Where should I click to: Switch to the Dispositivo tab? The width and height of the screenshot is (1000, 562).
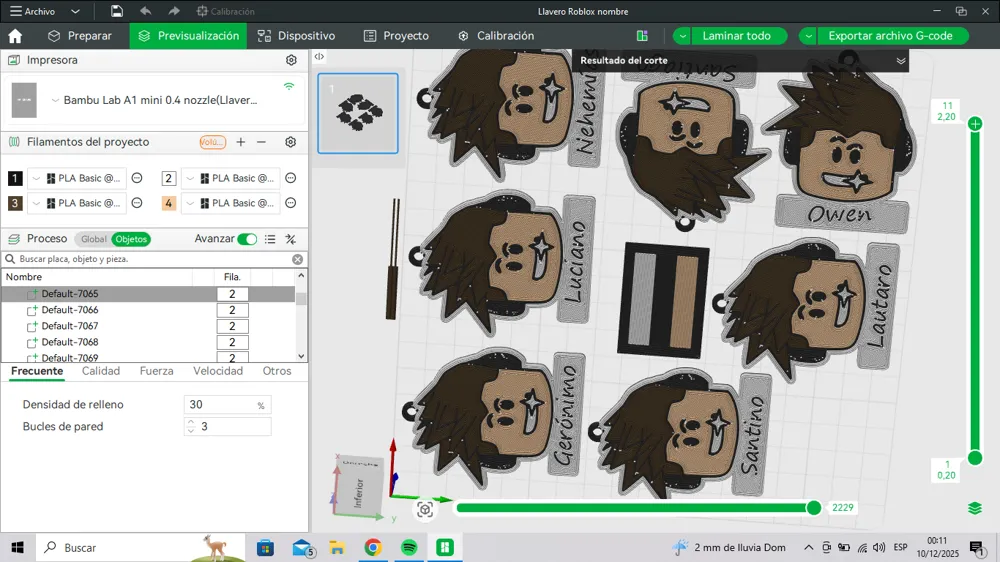coord(297,36)
